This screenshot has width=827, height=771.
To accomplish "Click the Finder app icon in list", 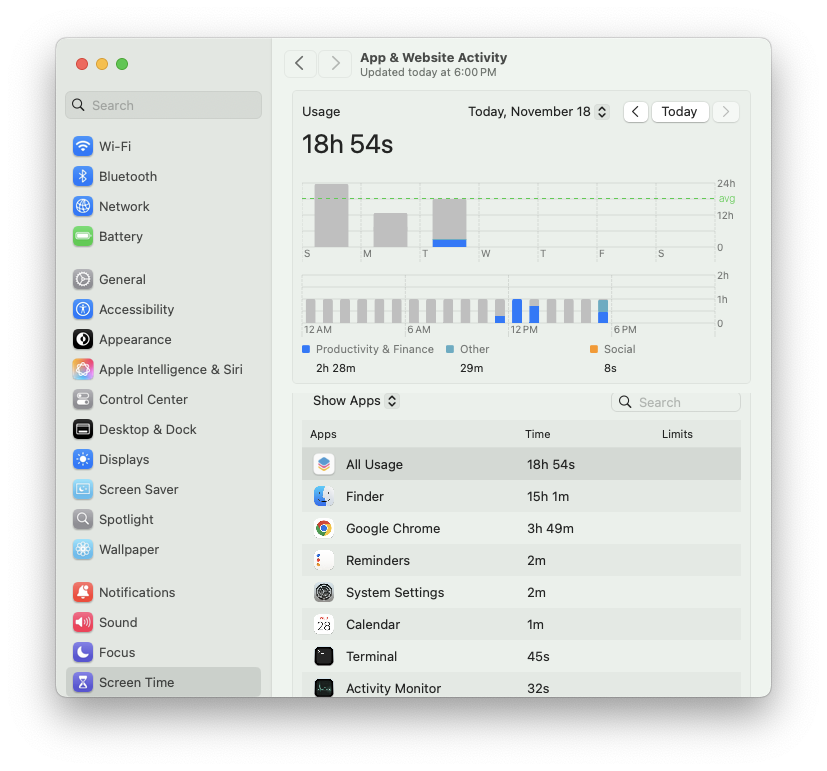I will pyautogui.click(x=324, y=496).
